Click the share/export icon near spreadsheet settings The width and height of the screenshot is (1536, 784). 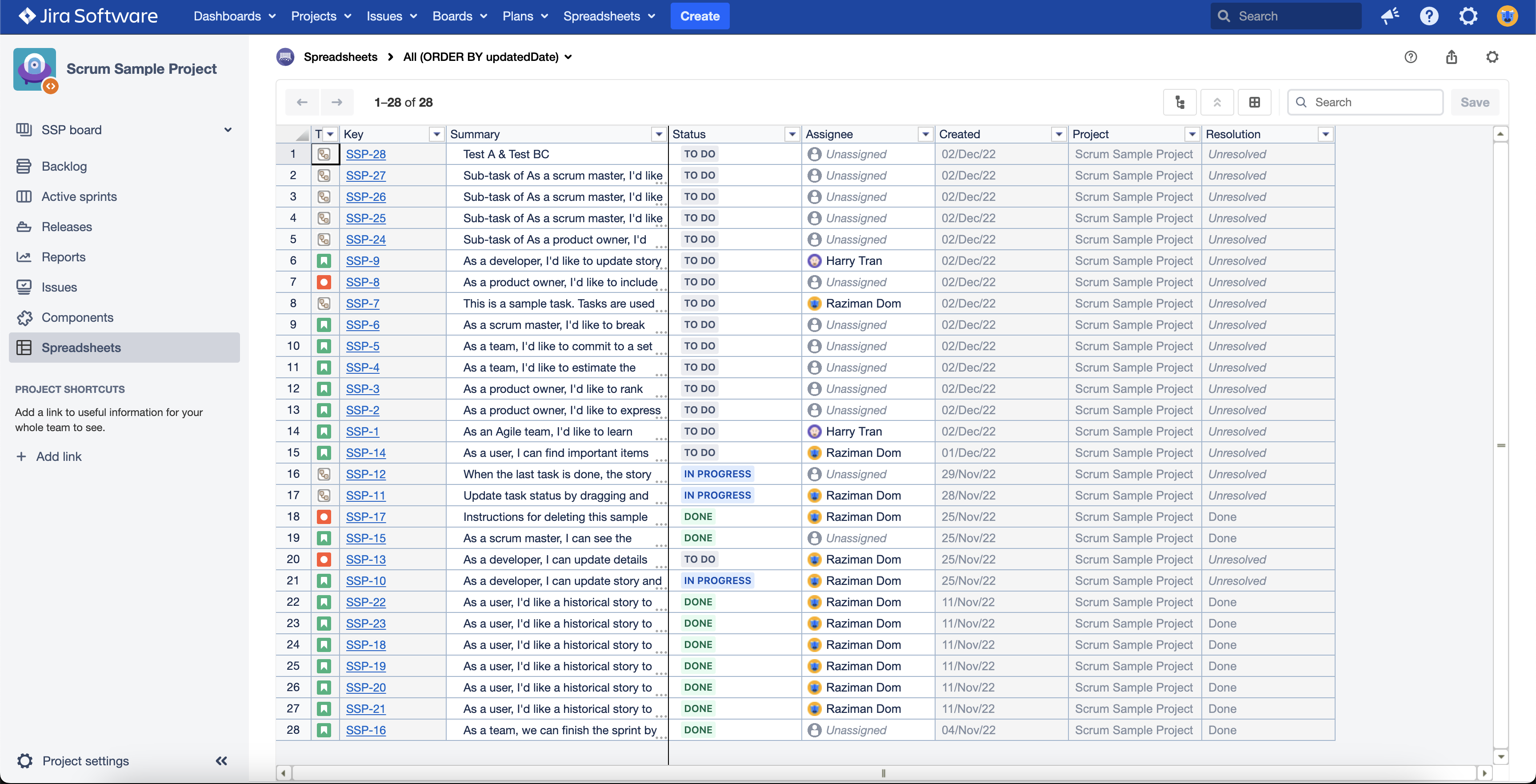[x=1452, y=56]
